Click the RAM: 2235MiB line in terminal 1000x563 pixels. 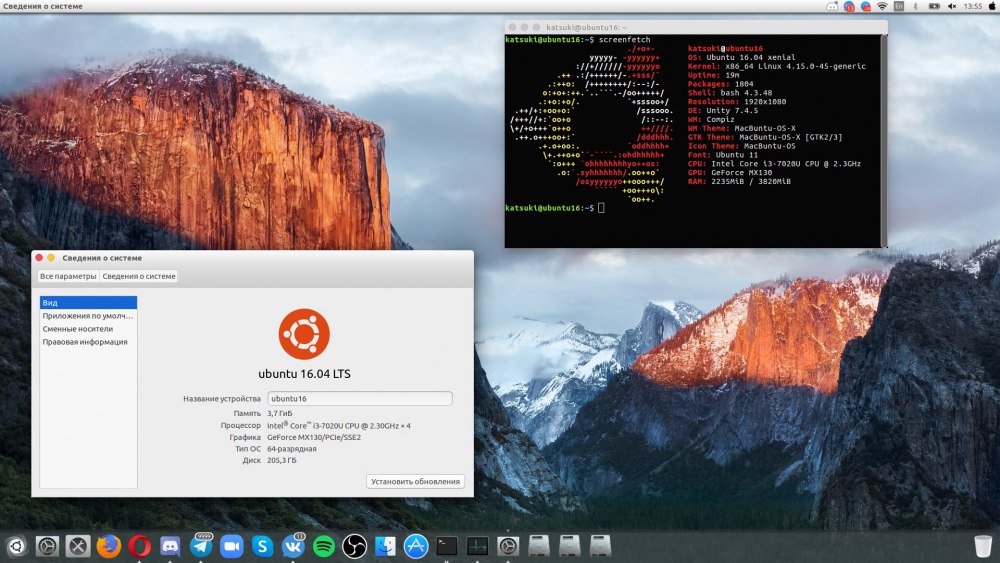coord(739,182)
